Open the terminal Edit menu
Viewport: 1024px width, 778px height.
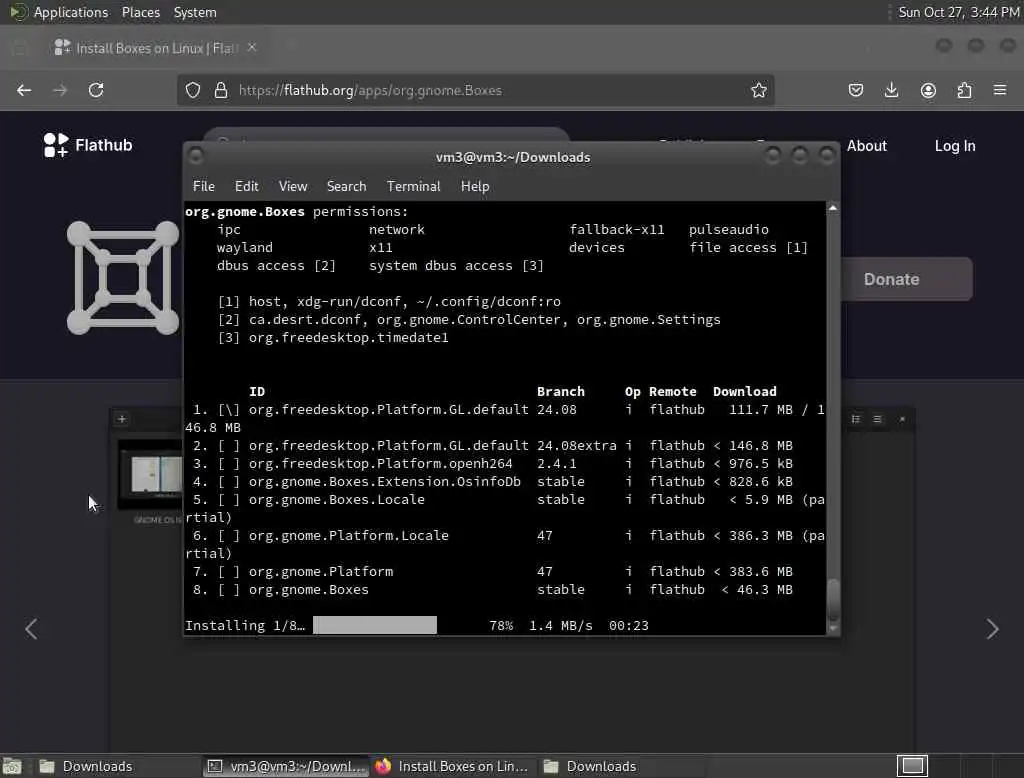(x=246, y=186)
